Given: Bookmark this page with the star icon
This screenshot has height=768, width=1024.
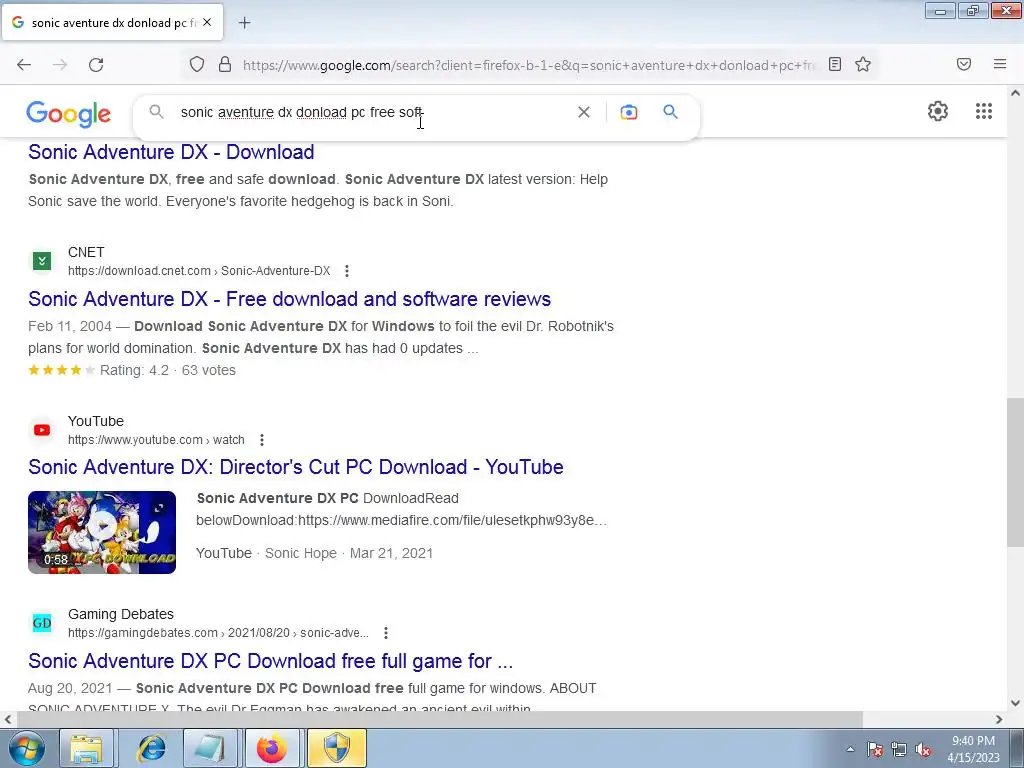Looking at the screenshot, I should point(863,64).
